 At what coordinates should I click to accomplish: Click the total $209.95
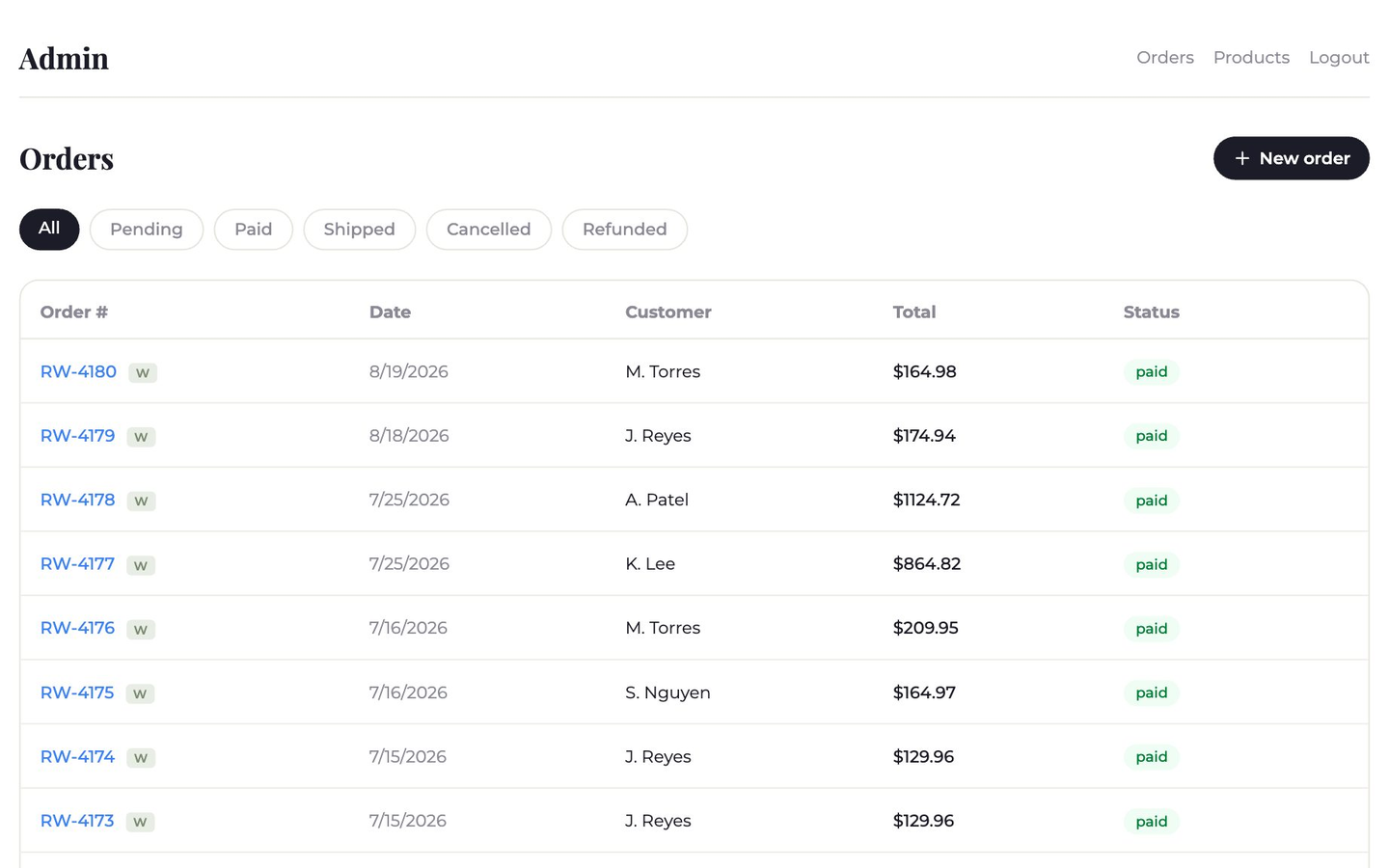925,628
